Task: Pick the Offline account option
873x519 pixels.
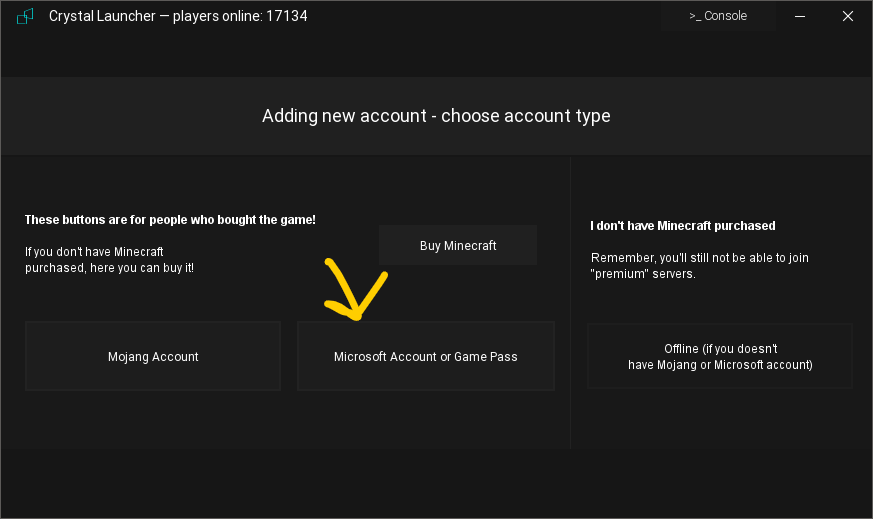Action: (x=720, y=356)
